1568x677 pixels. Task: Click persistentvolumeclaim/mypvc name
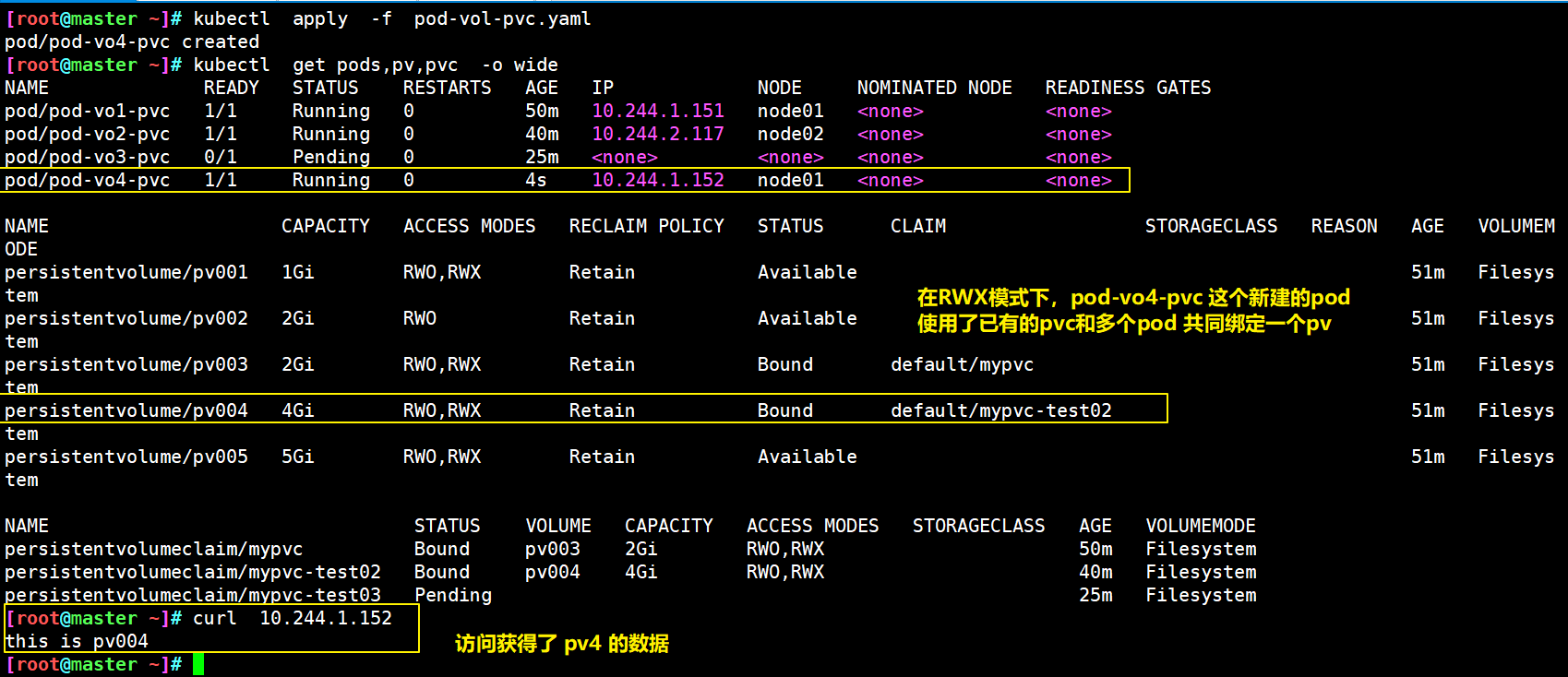click(x=154, y=549)
